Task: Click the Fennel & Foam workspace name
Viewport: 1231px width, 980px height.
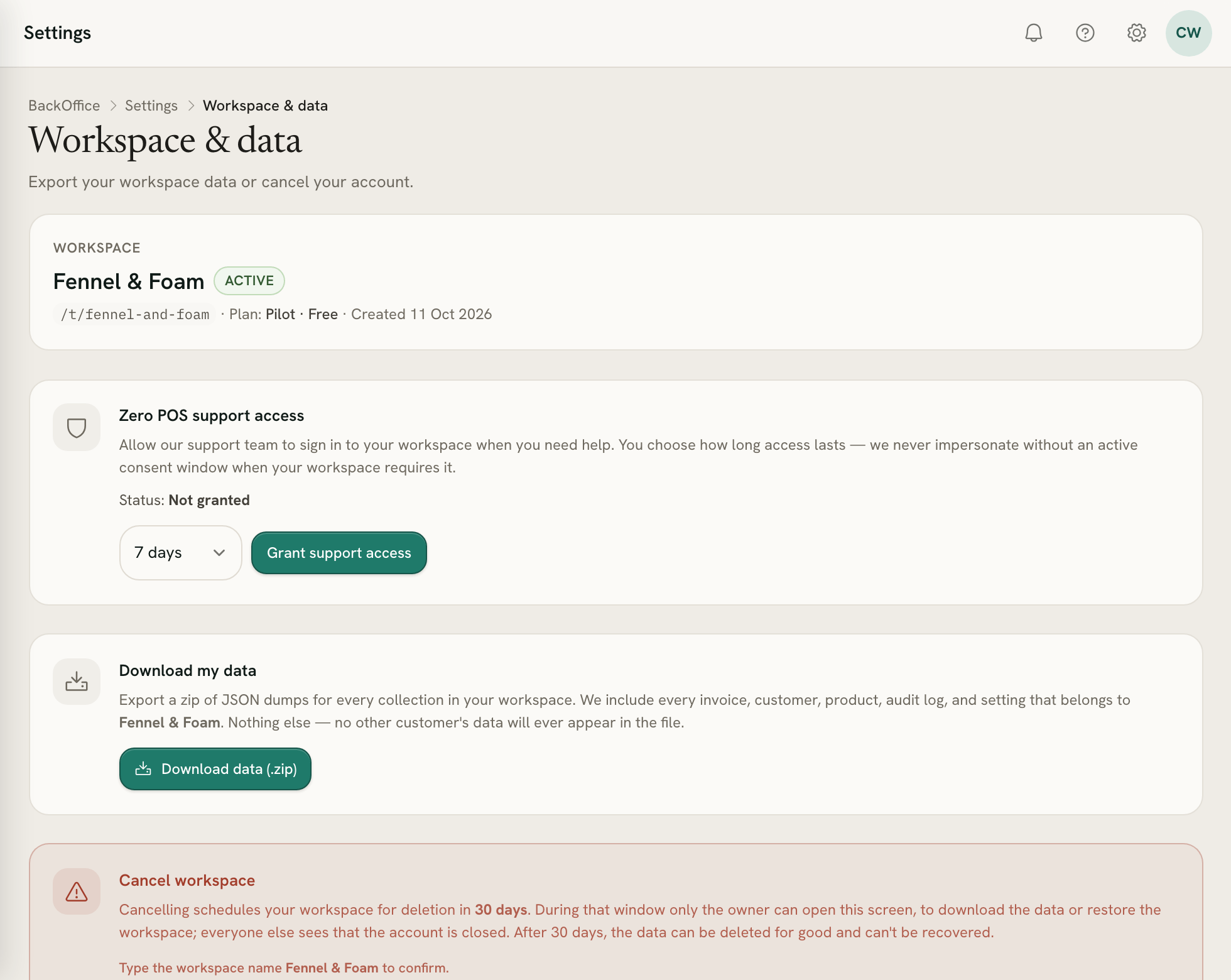Action: pyautogui.click(x=129, y=281)
